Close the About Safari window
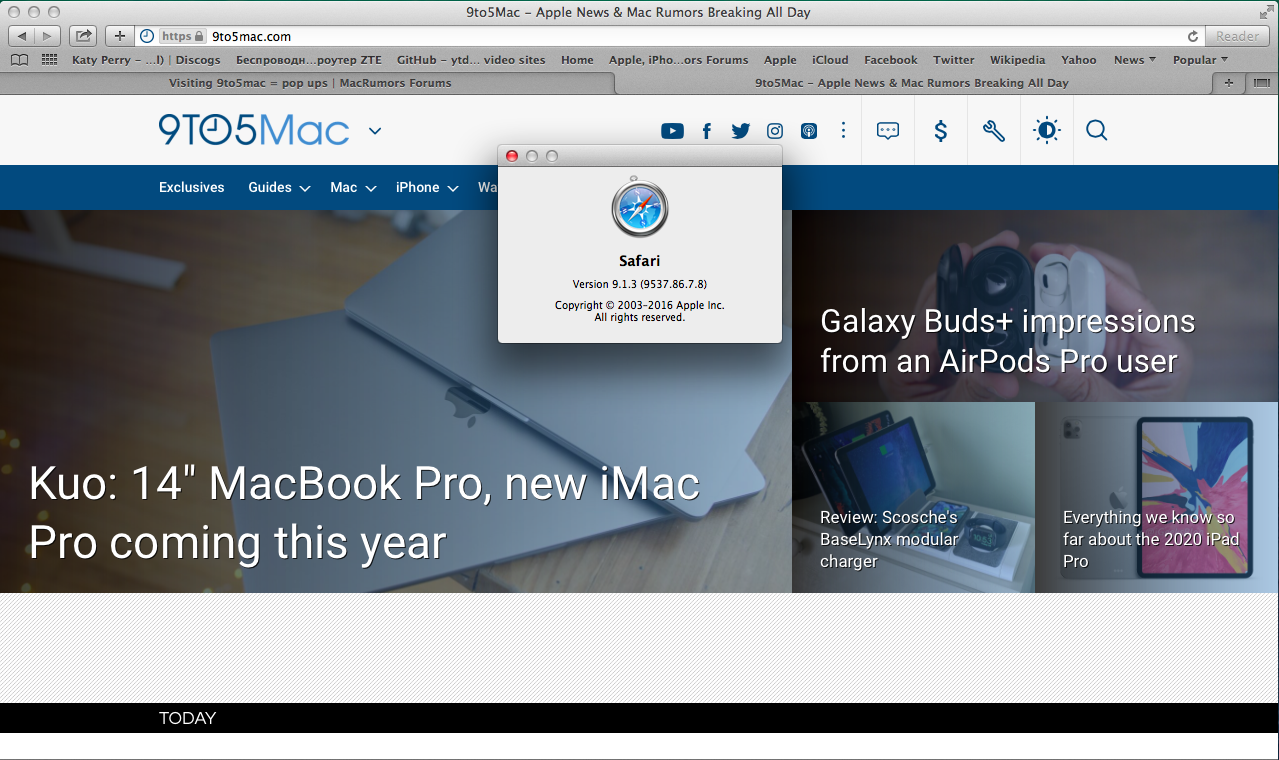 (512, 156)
